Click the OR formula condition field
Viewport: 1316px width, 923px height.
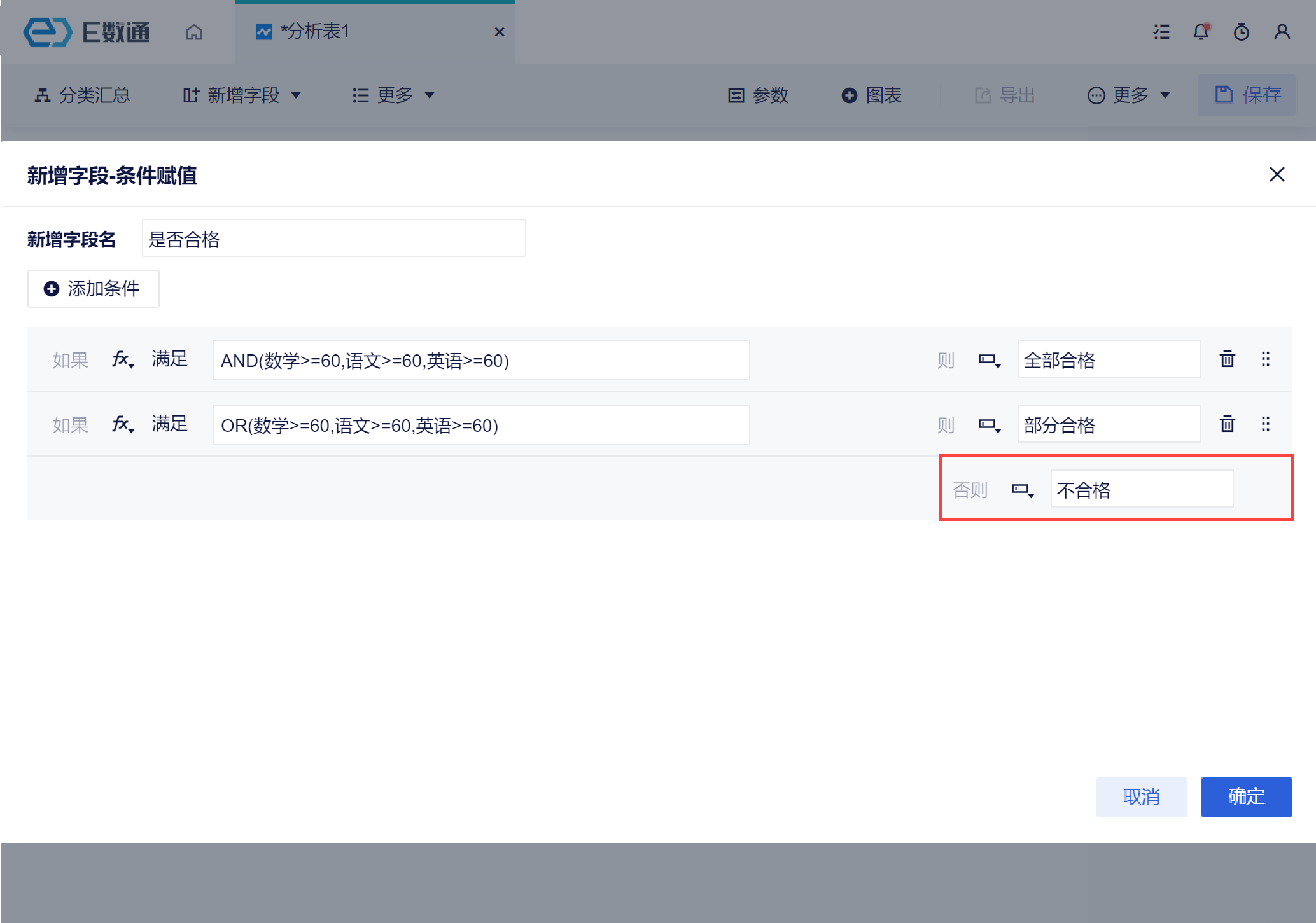481,425
